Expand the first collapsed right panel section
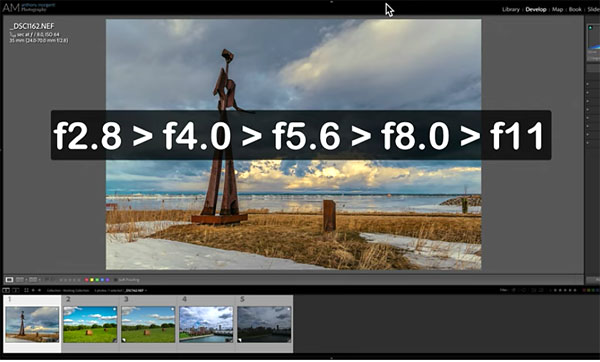The image size is (600, 362). (588, 84)
